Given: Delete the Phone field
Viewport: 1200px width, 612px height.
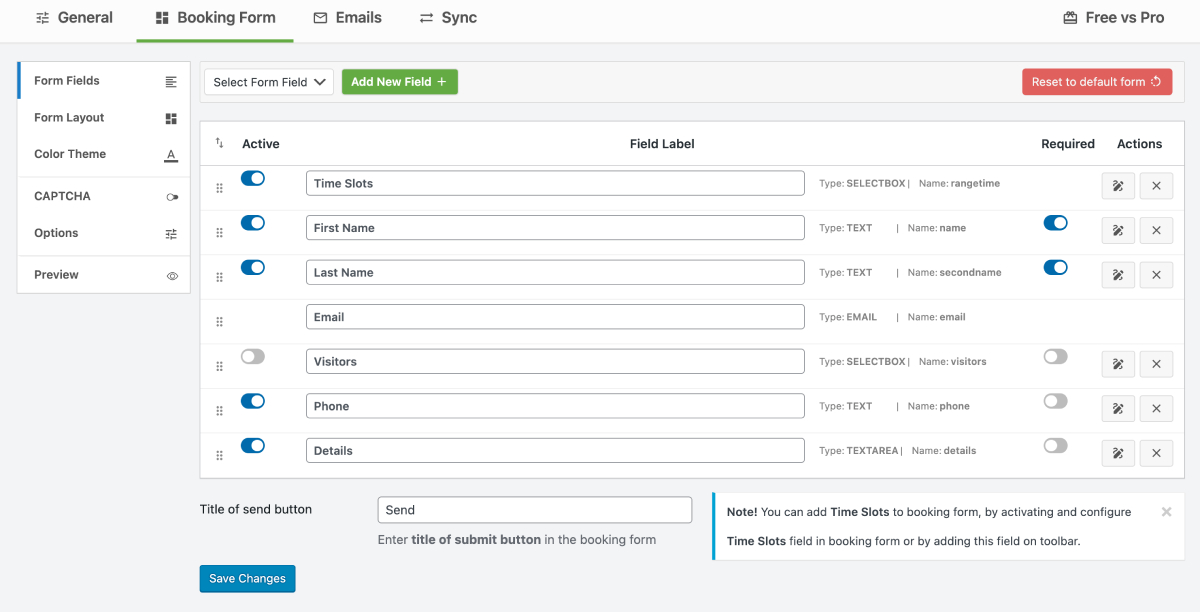Looking at the screenshot, I should [1156, 408].
